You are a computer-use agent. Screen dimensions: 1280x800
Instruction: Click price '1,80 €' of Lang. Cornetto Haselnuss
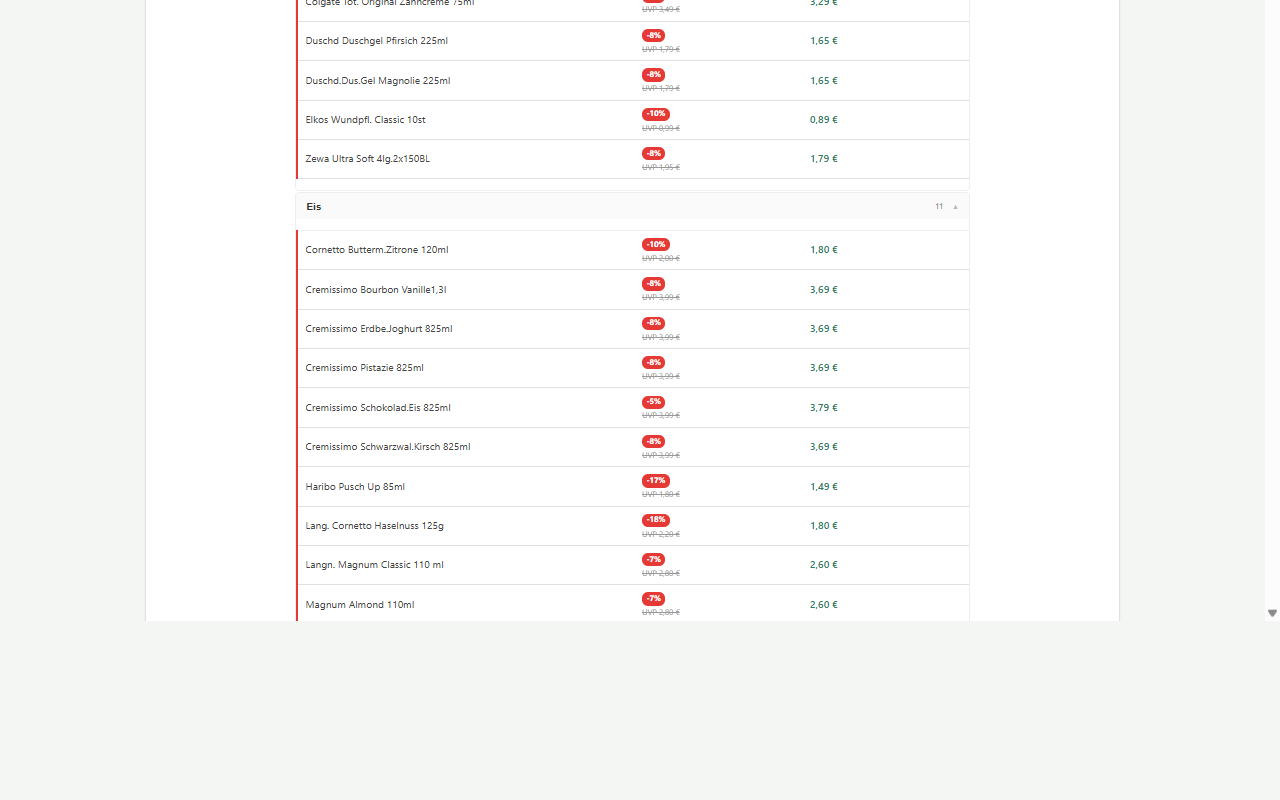(824, 526)
